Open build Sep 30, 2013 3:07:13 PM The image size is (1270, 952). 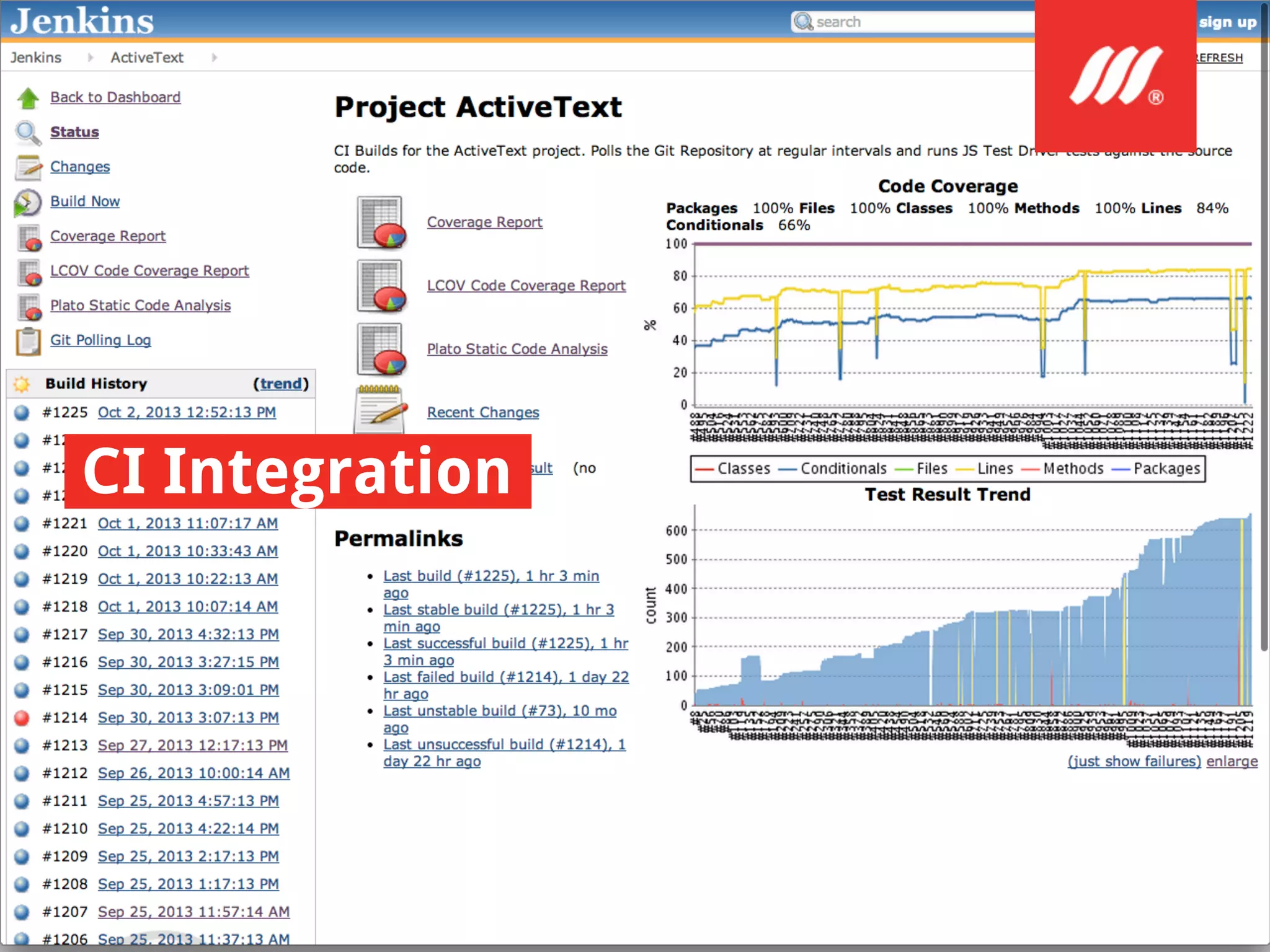[x=189, y=718]
